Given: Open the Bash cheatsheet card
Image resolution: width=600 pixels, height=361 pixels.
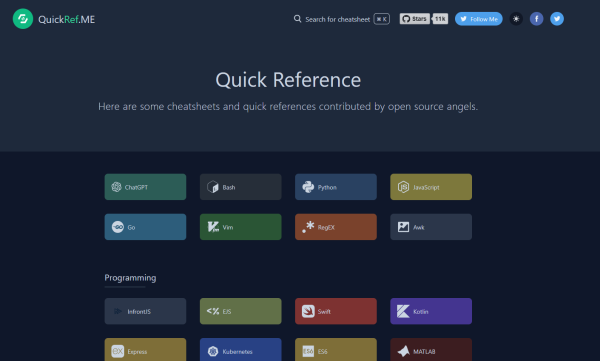Looking at the screenshot, I should [x=241, y=187].
